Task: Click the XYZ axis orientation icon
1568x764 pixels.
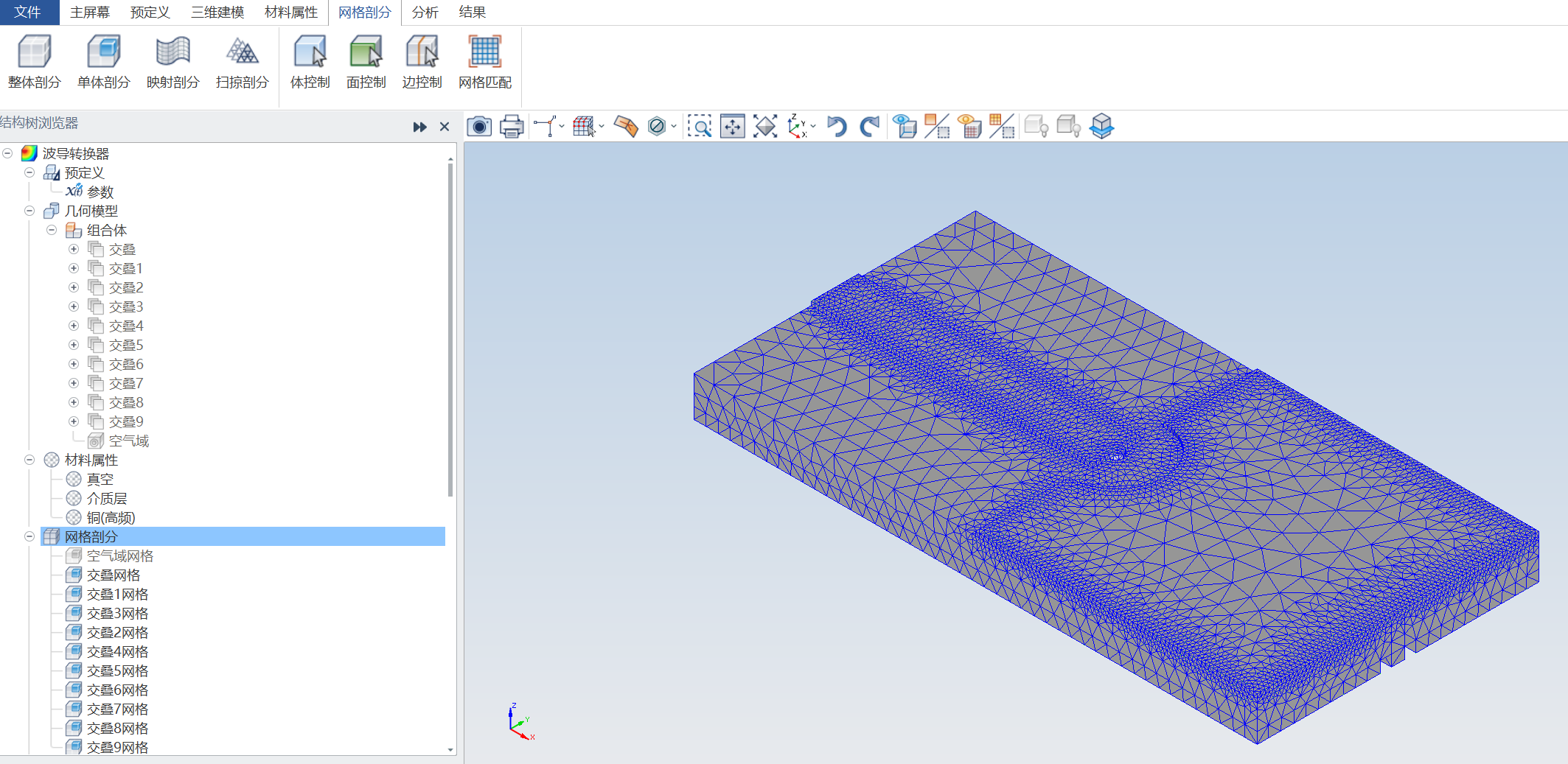Action: click(x=797, y=127)
